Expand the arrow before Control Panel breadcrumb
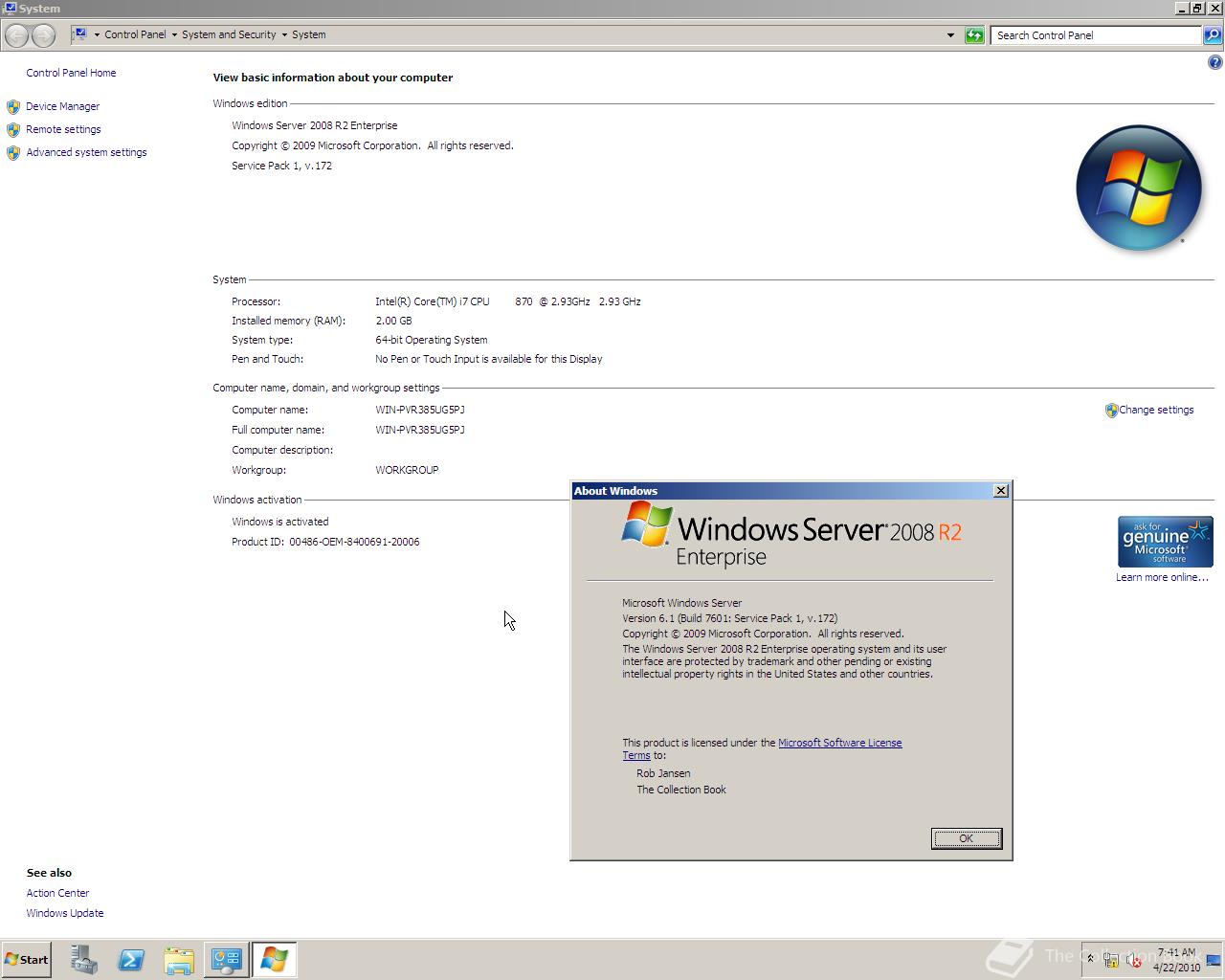Image resolution: width=1225 pixels, height=980 pixels. [97, 34]
